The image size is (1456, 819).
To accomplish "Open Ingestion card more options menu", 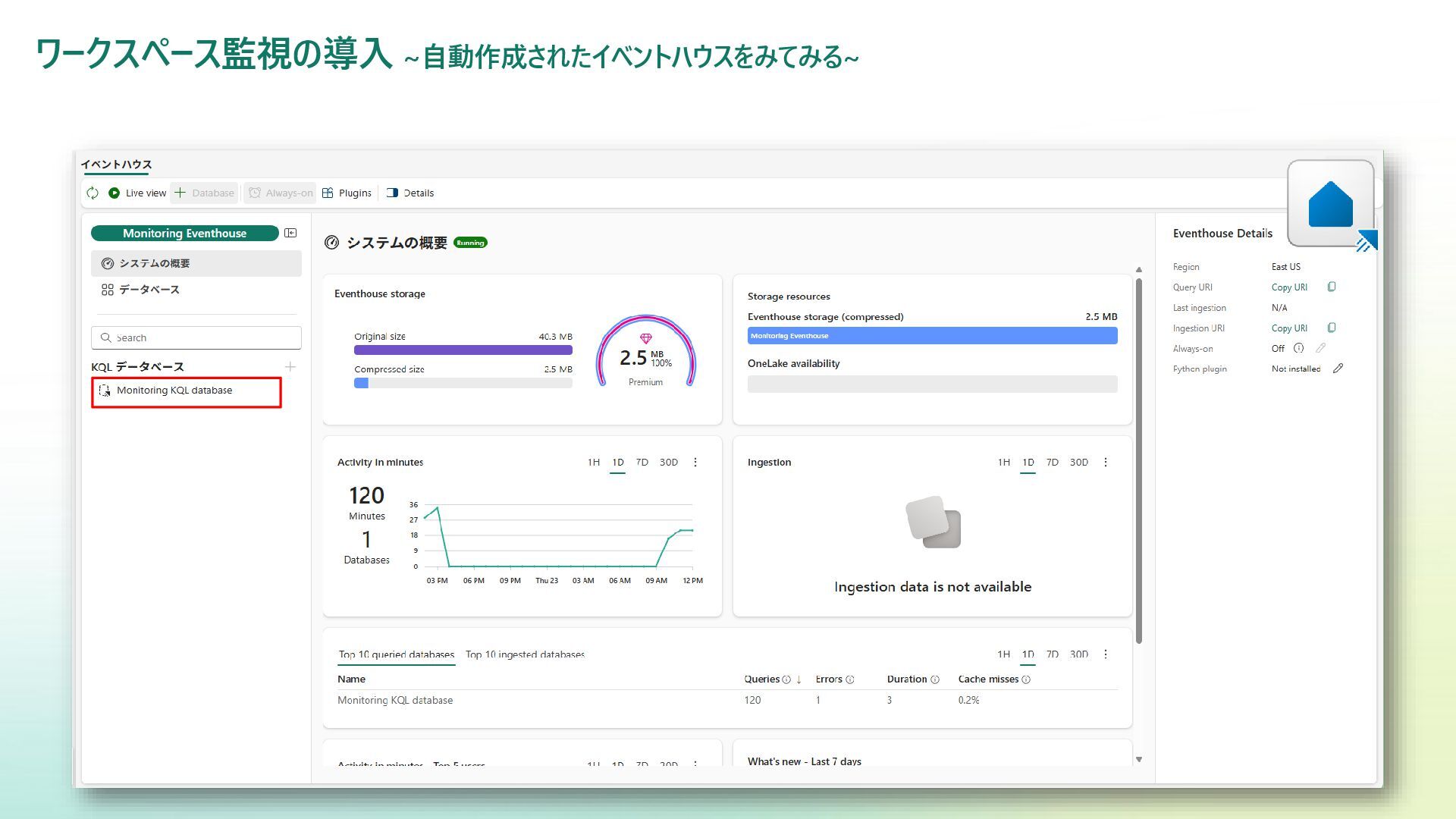I will (x=1106, y=463).
